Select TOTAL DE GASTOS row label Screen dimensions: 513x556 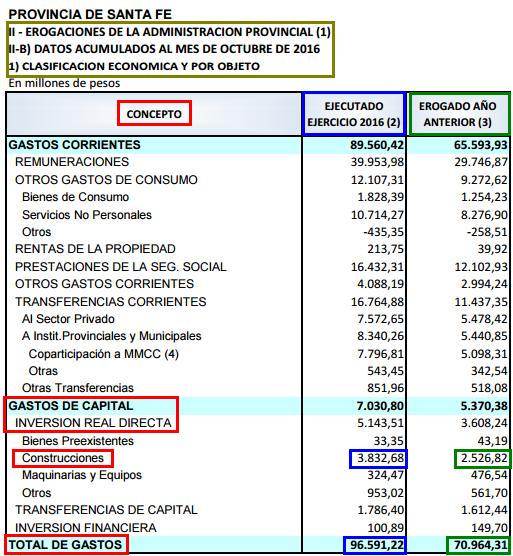(65, 545)
